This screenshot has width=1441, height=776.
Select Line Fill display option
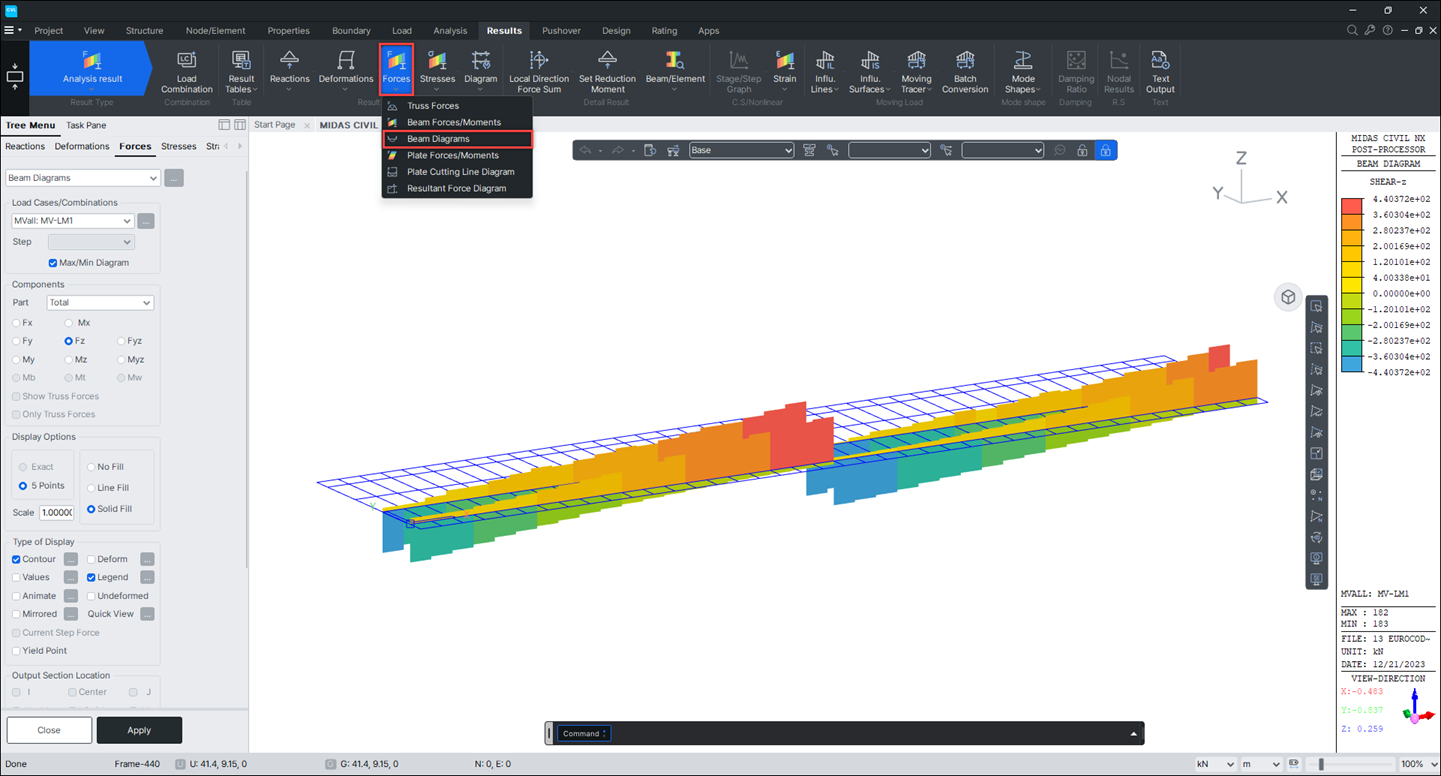pyautogui.click(x=91, y=488)
